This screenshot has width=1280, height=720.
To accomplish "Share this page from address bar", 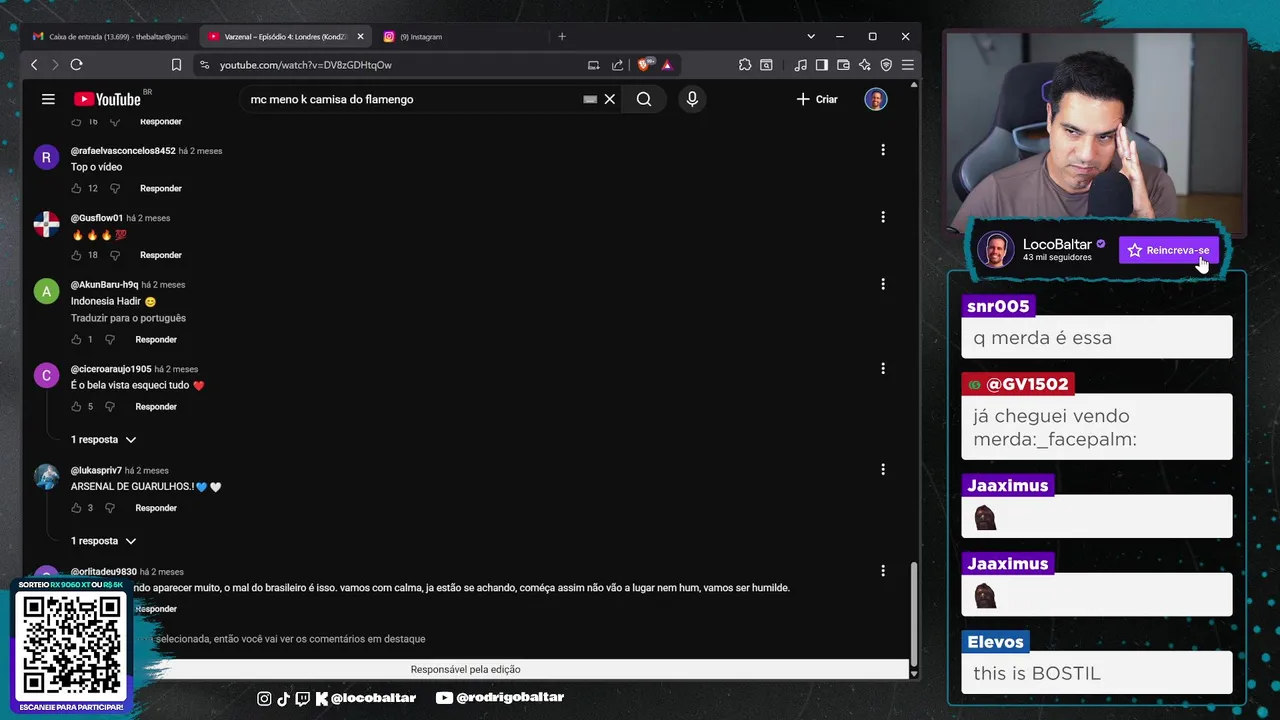I will [x=617, y=65].
